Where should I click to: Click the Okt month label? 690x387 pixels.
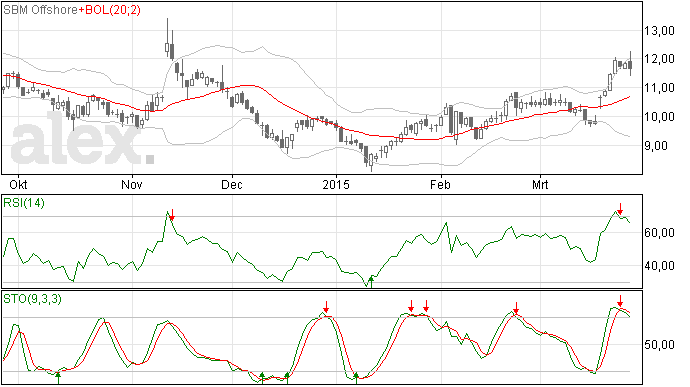pyautogui.click(x=18, y=184)
